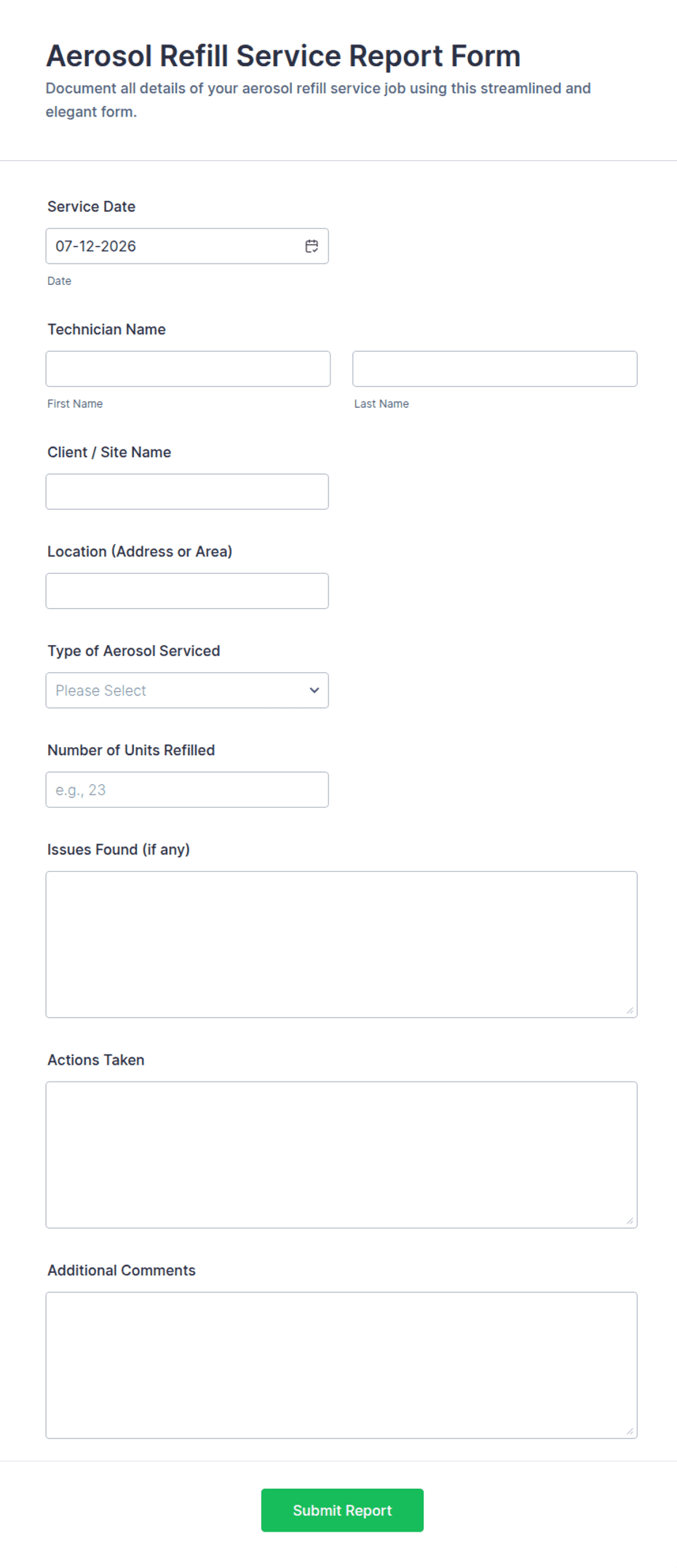Click the Client / Site Name field
The image size is (677, 1568).
[187, 492]
